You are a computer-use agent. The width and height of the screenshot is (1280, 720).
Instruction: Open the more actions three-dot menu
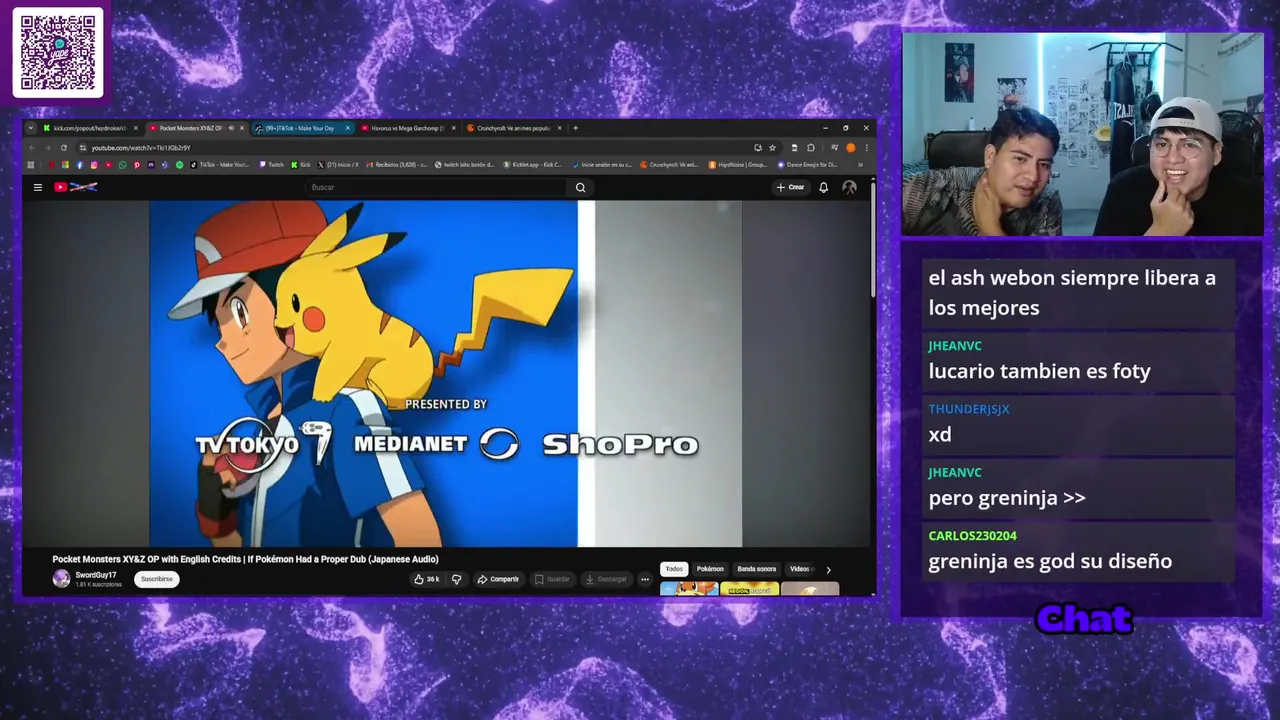[x=645, y=579]
